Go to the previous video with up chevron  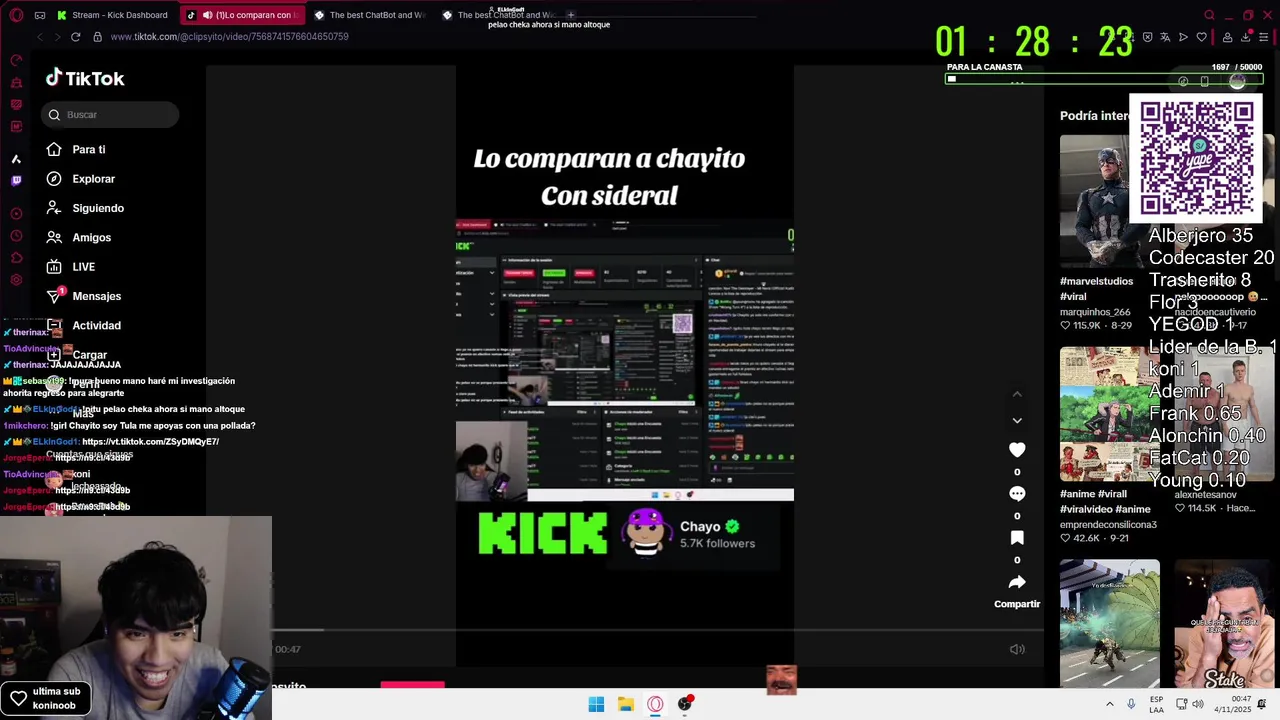click(1017, 394)
